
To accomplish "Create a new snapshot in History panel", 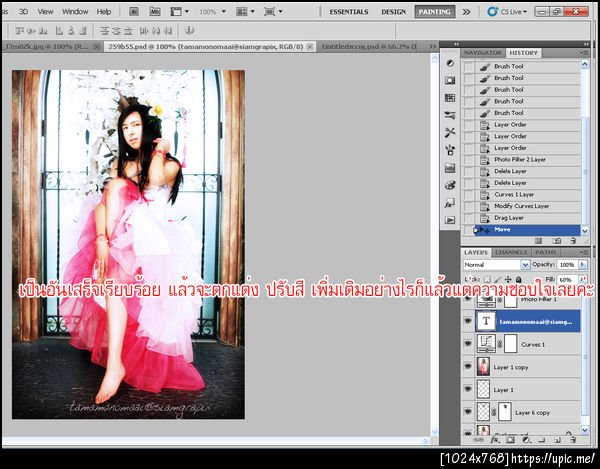I will click(557, 241).
